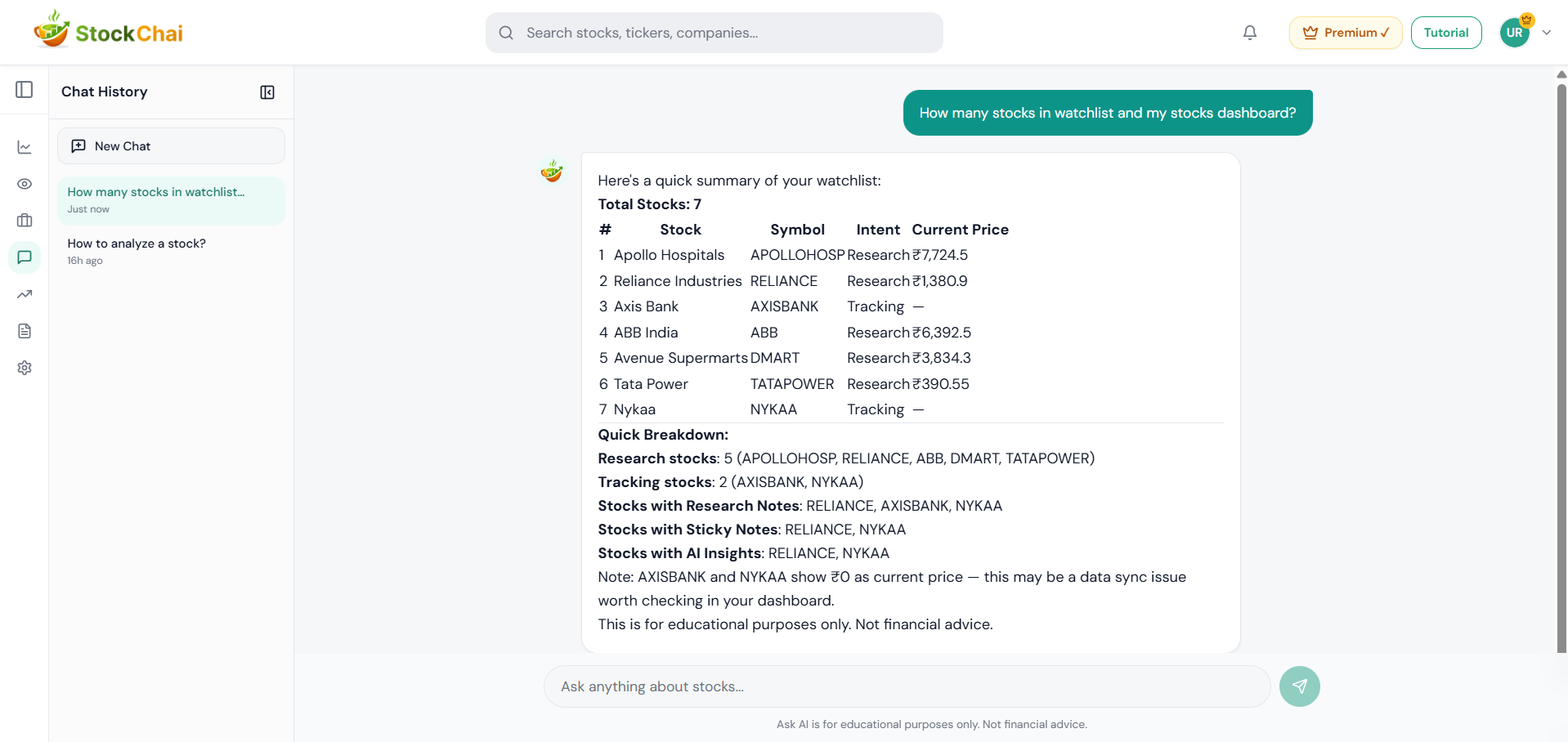The width and height of the screenshot is (1568, 742).
Task: Collapse the Chat History panel
Action: (267, 92)
